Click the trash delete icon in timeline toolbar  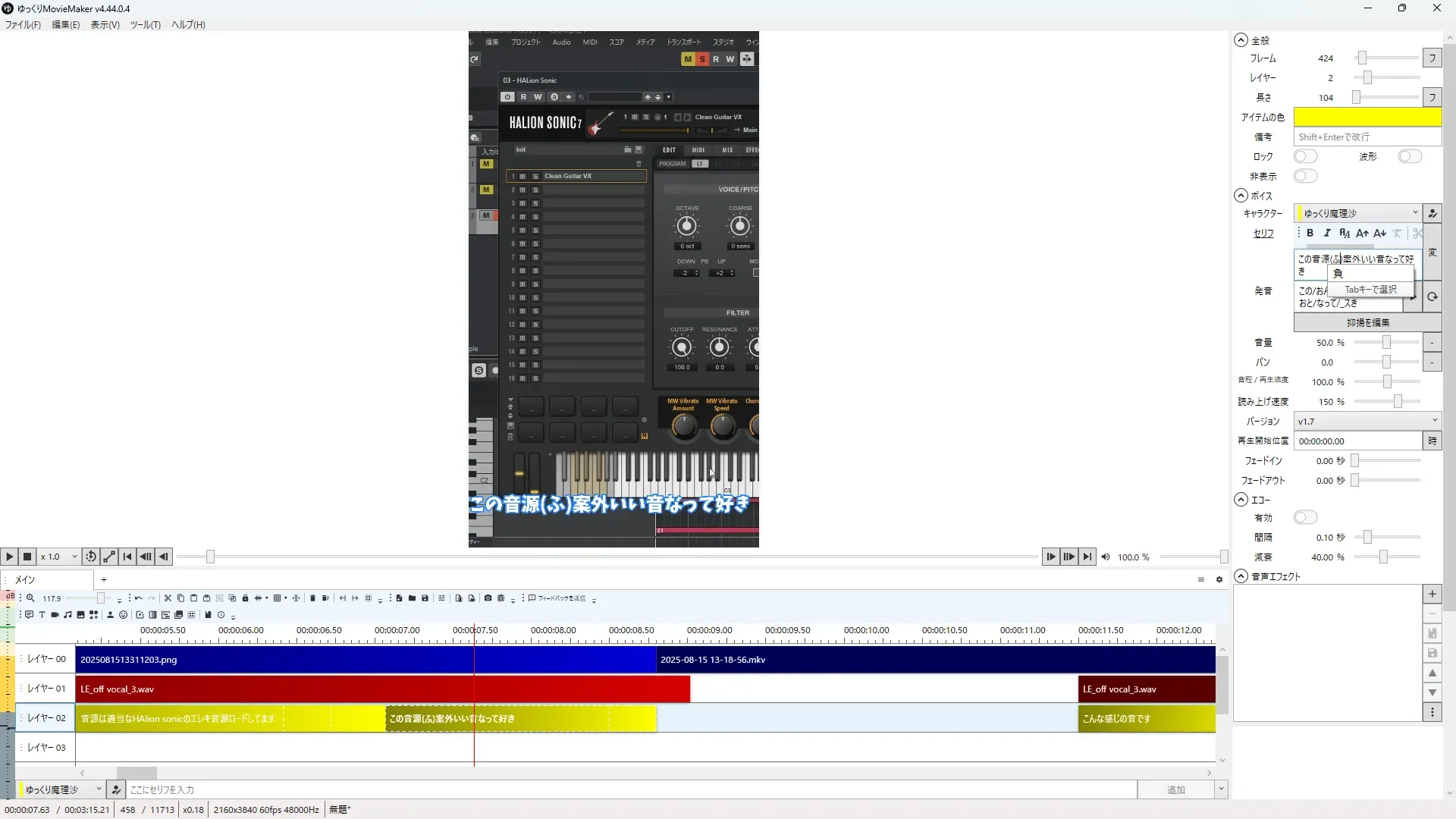[x=312, y=598]
